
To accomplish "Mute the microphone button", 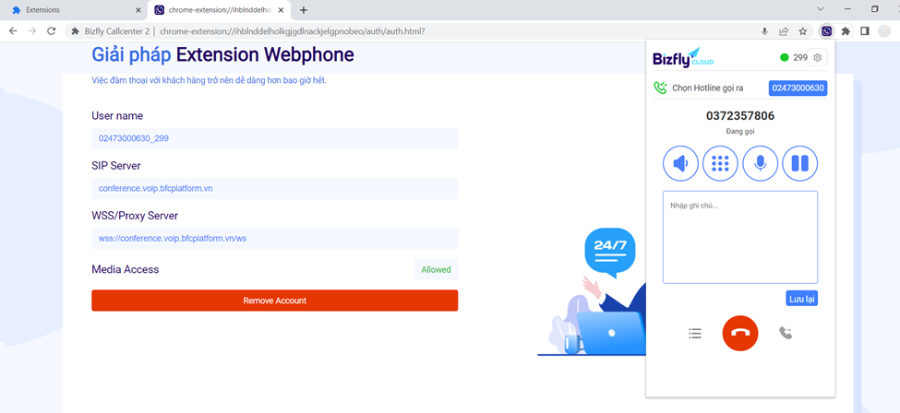I will tap(760, 163).
